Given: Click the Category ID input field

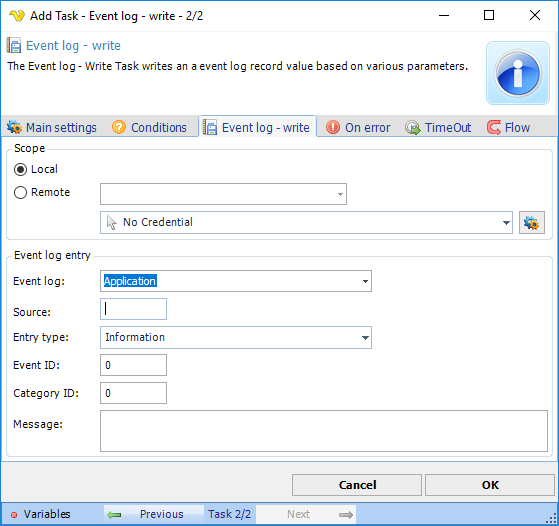Looking at the screenshot, I should pyautogui.click(x=133, y=393).
